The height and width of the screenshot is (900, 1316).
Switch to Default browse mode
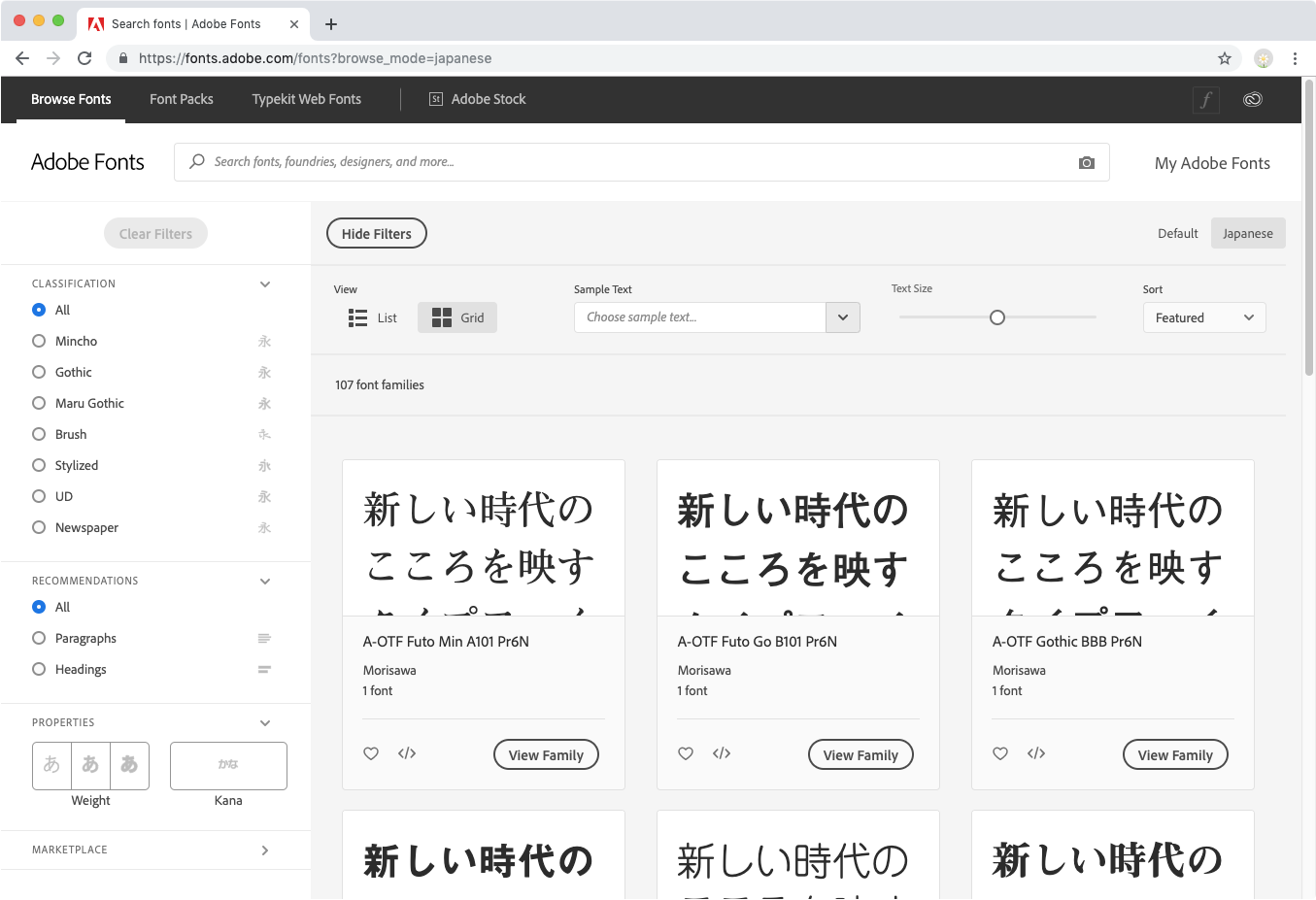coord(1178,233)
